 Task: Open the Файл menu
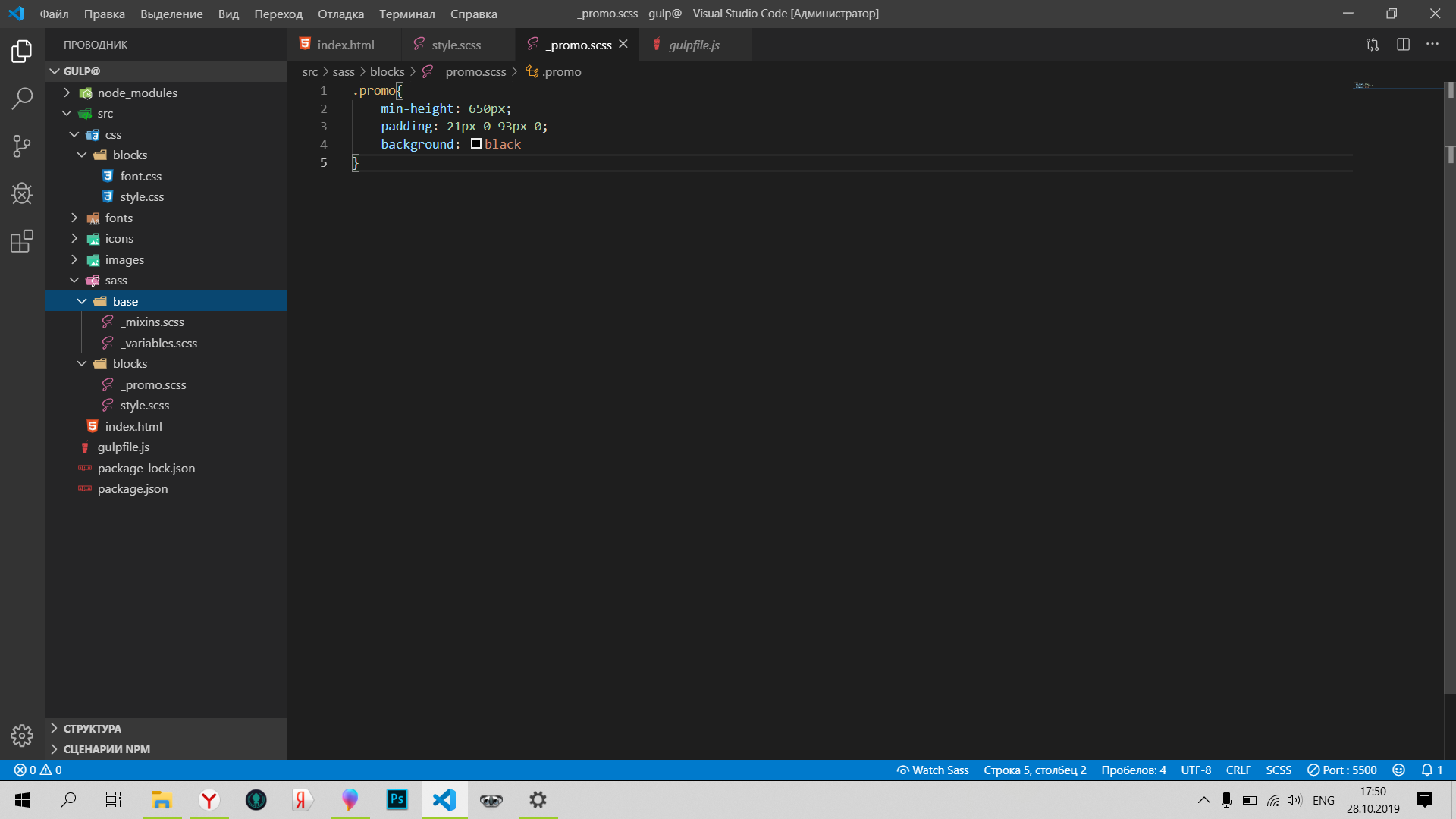[x=54, y=14]
